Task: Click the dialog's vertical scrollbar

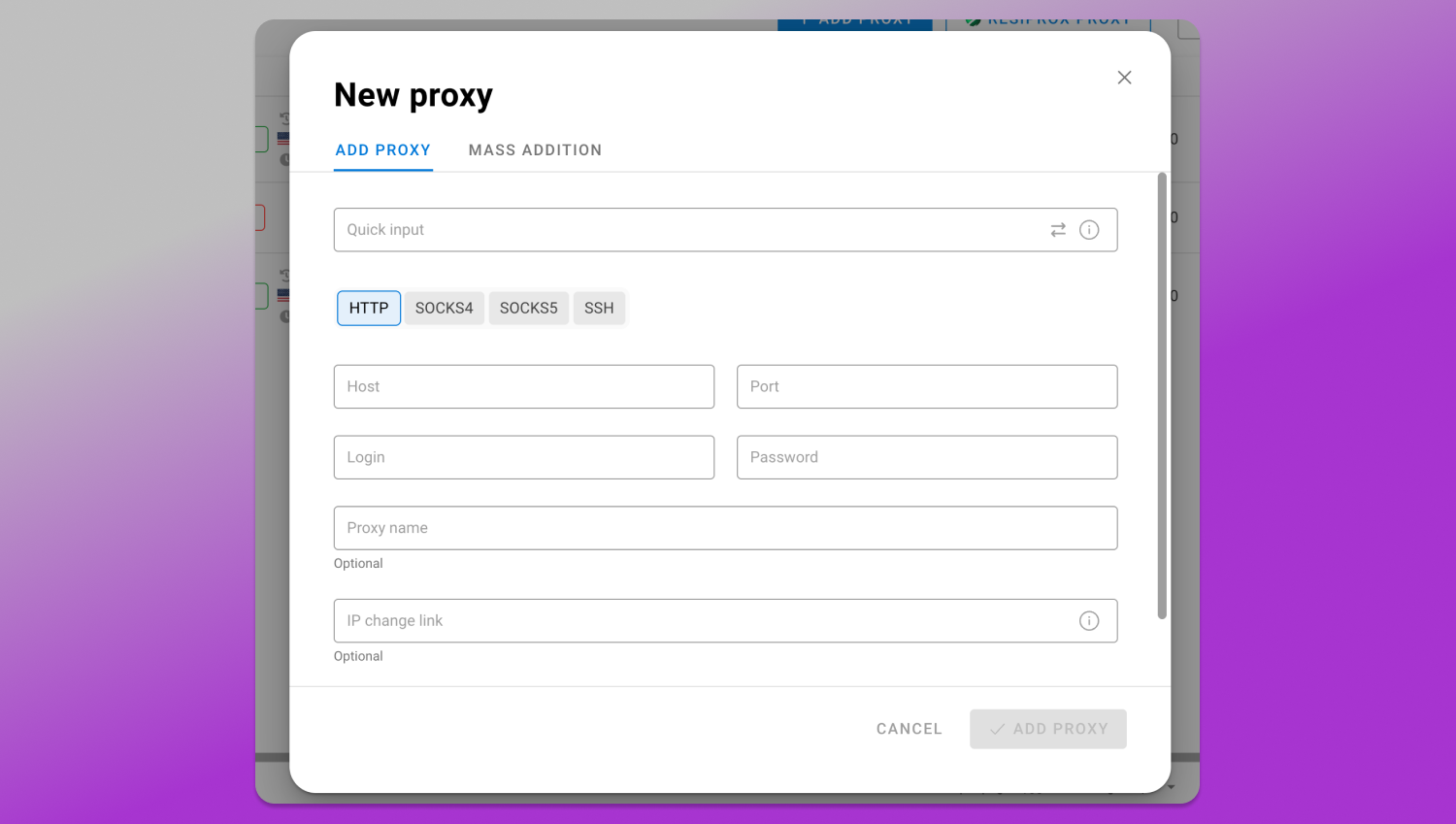Action: [1162, 396]
